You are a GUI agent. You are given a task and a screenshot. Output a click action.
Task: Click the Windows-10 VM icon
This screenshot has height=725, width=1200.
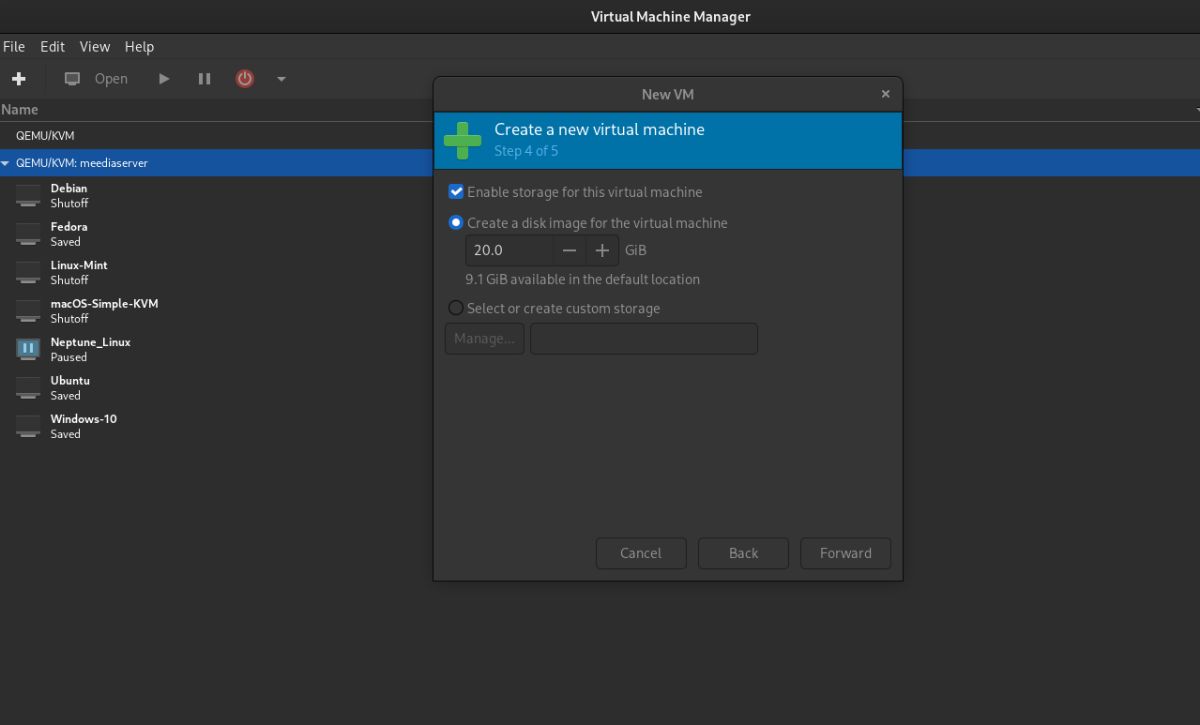click(x=27, y=425)
